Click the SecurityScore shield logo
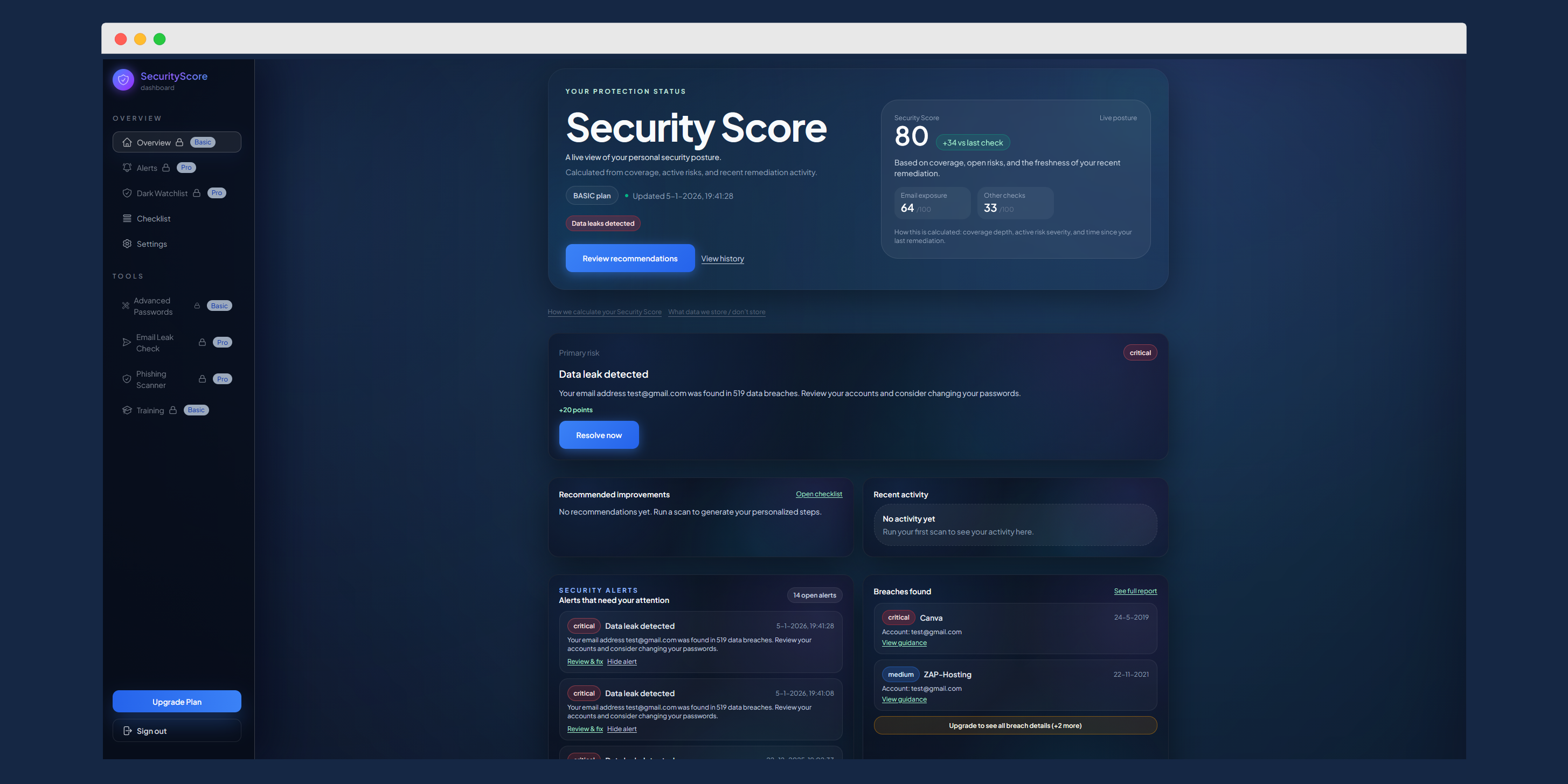The height and width of the screenshot is (784, 1568). (x=123, y=79)
